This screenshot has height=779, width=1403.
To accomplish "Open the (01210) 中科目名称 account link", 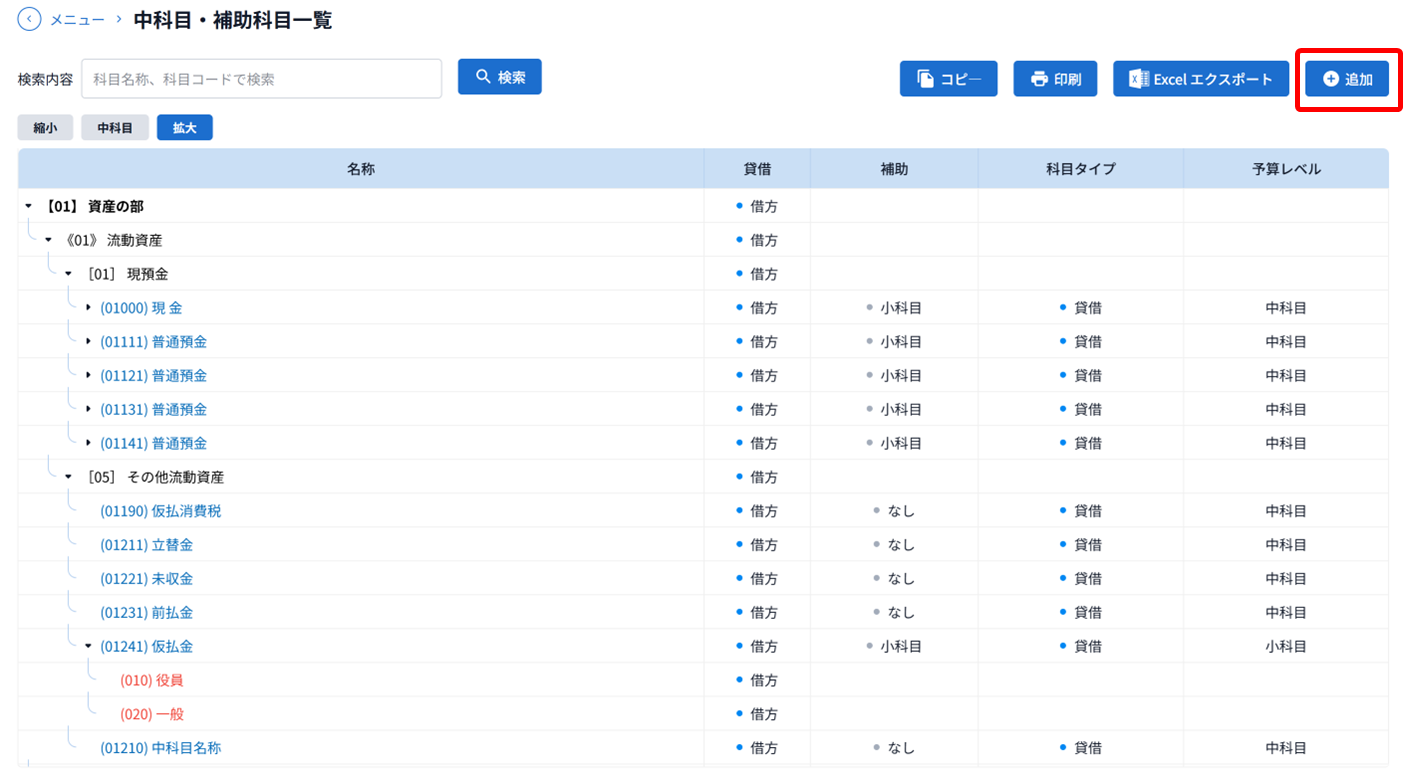I will pyautogui.click(x=161, y=748).
